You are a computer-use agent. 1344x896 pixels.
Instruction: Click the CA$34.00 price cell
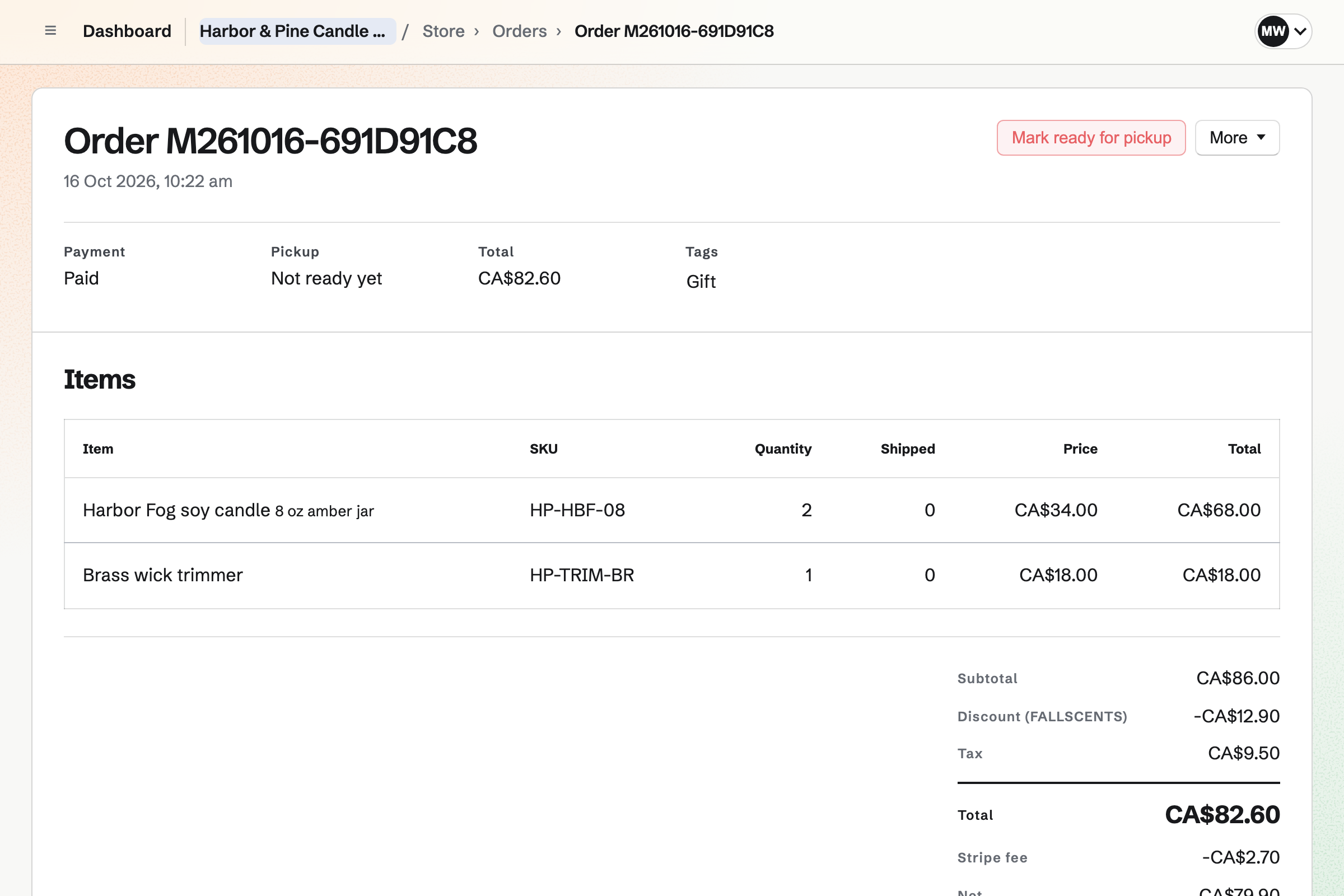[1056, 510]
